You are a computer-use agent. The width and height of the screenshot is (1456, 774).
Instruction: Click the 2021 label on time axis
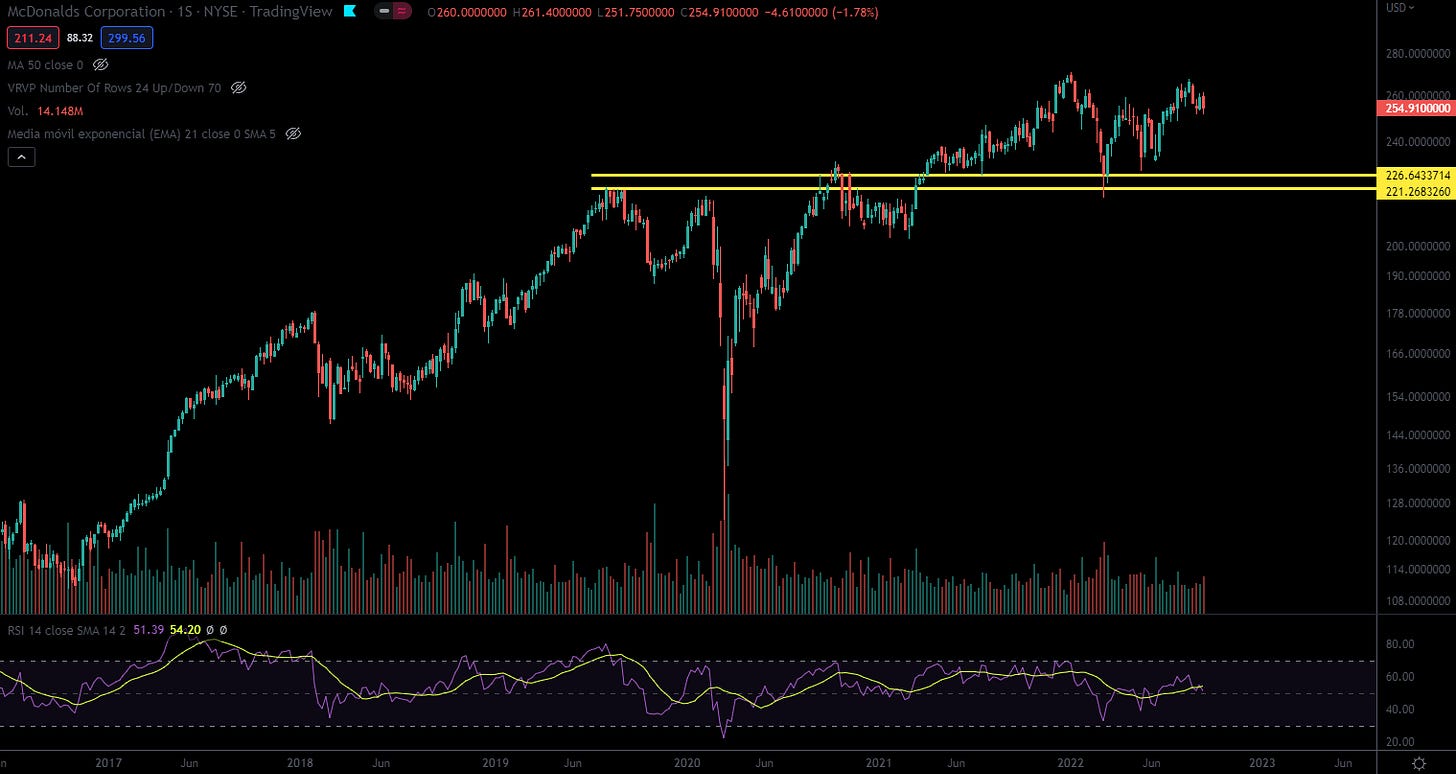[878, 762]
